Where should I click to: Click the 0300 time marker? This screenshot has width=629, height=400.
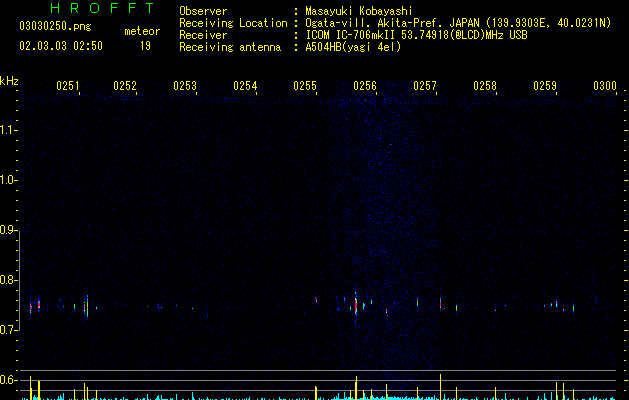[605, 86]
